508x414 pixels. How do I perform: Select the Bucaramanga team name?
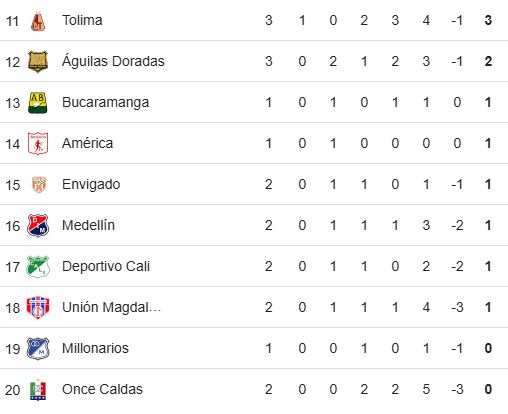point(105,103)
